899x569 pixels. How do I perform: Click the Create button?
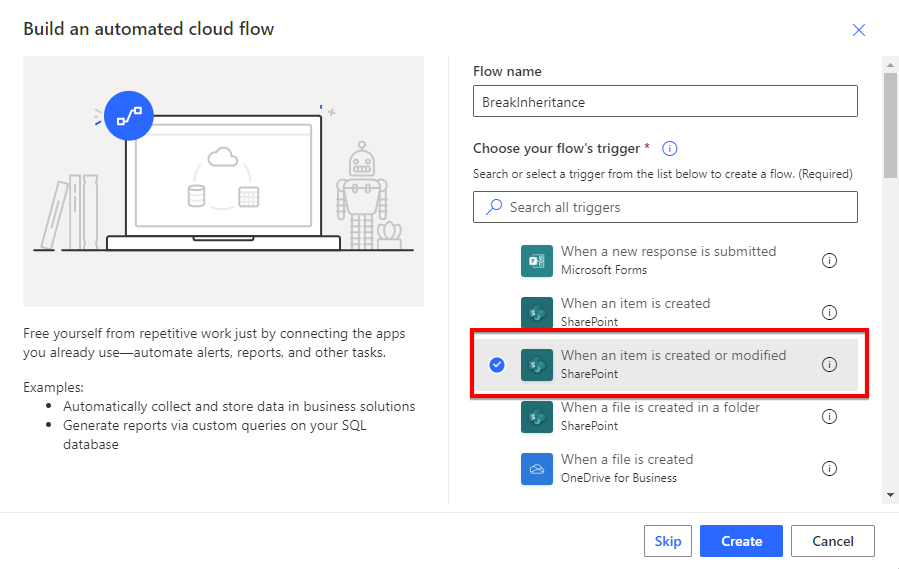point(741,541)
